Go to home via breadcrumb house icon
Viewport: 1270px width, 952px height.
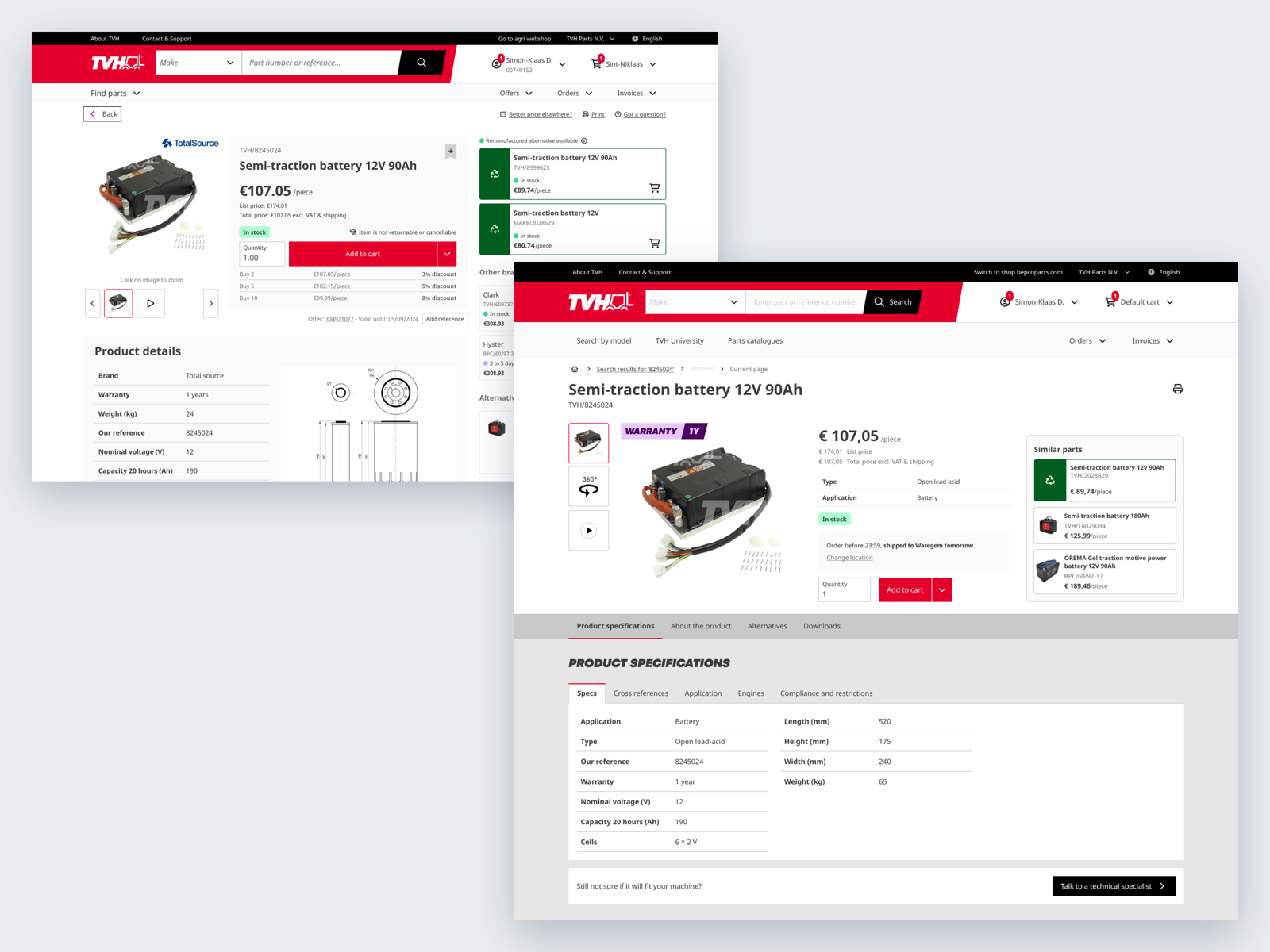pyautogui.click(x=575, y=369)
